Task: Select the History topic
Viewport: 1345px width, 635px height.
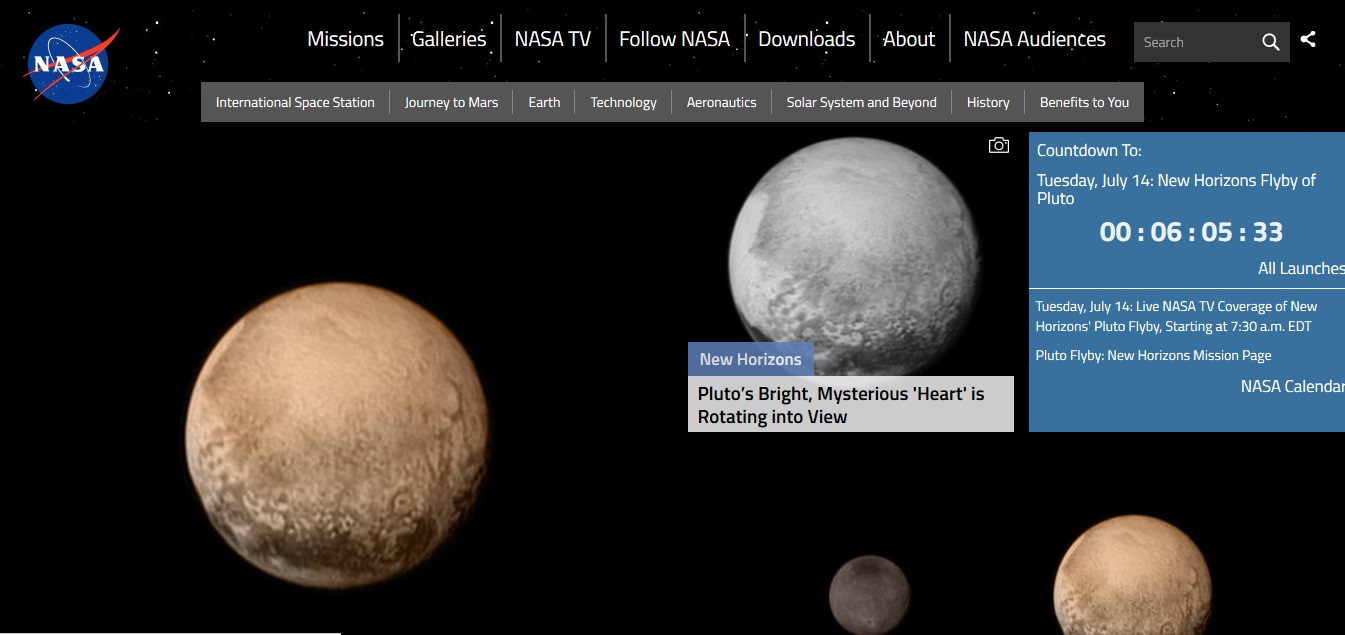Action: point(988,102)
